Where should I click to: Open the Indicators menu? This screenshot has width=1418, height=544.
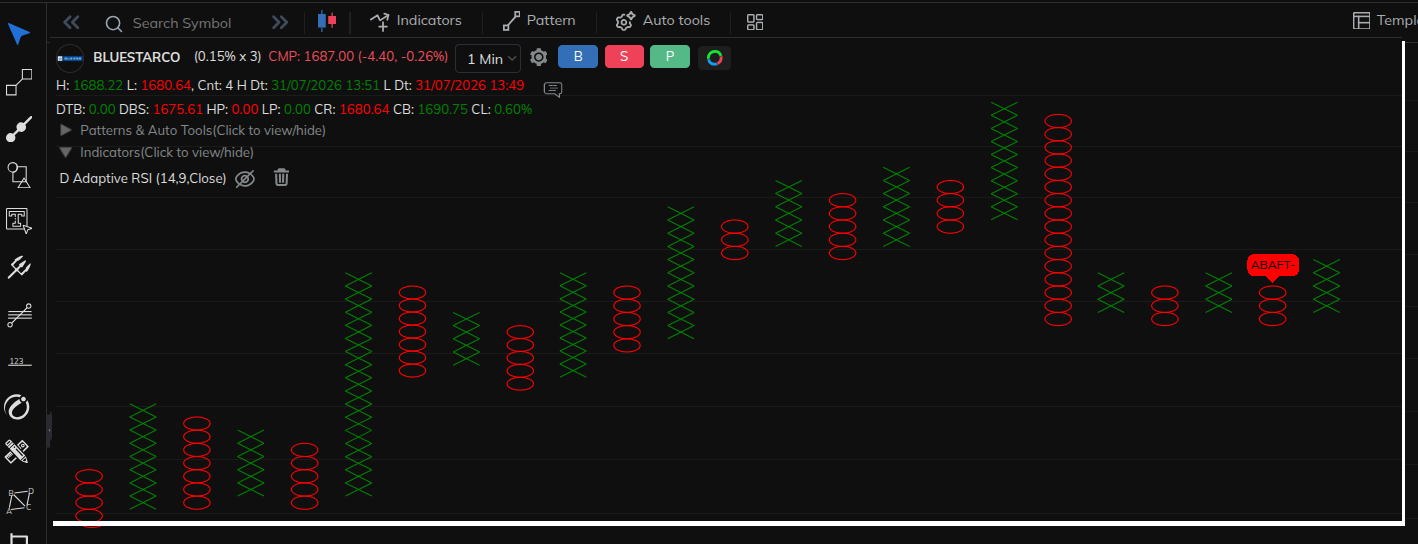pyautogui.click(x=416, y=20)
